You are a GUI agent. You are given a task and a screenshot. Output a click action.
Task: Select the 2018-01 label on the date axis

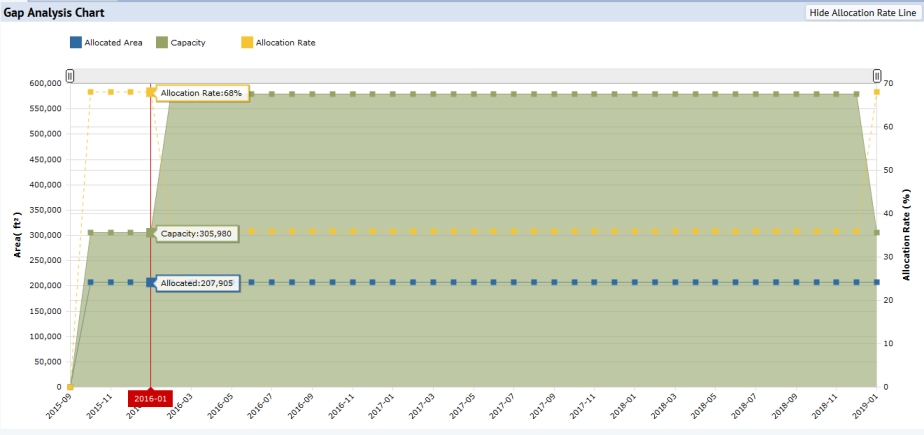click(625, 404)
